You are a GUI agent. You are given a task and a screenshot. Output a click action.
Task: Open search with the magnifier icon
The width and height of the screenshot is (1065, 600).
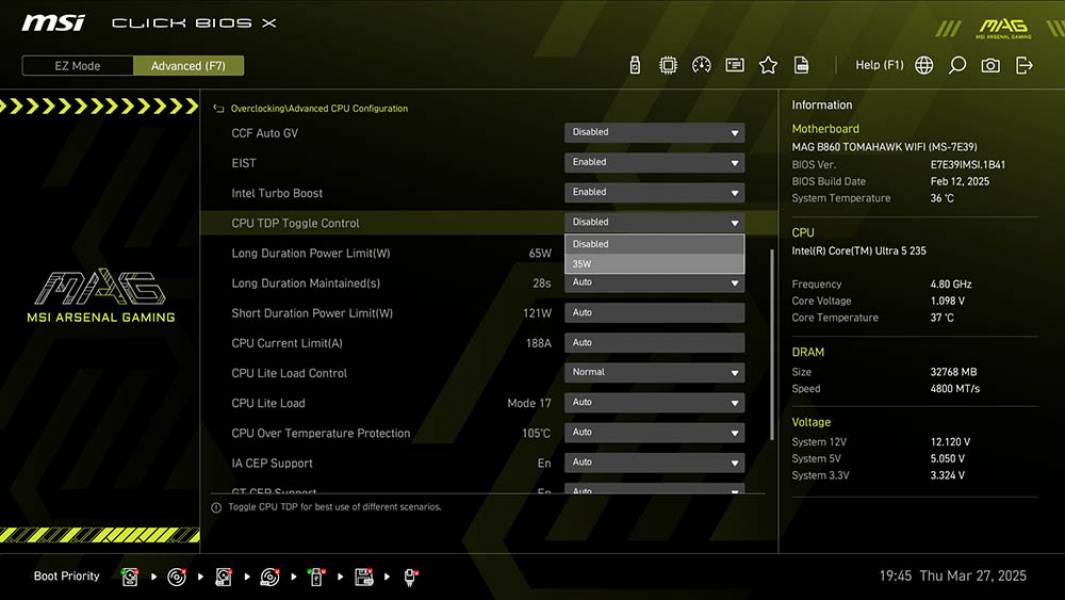tap(957, 65)
